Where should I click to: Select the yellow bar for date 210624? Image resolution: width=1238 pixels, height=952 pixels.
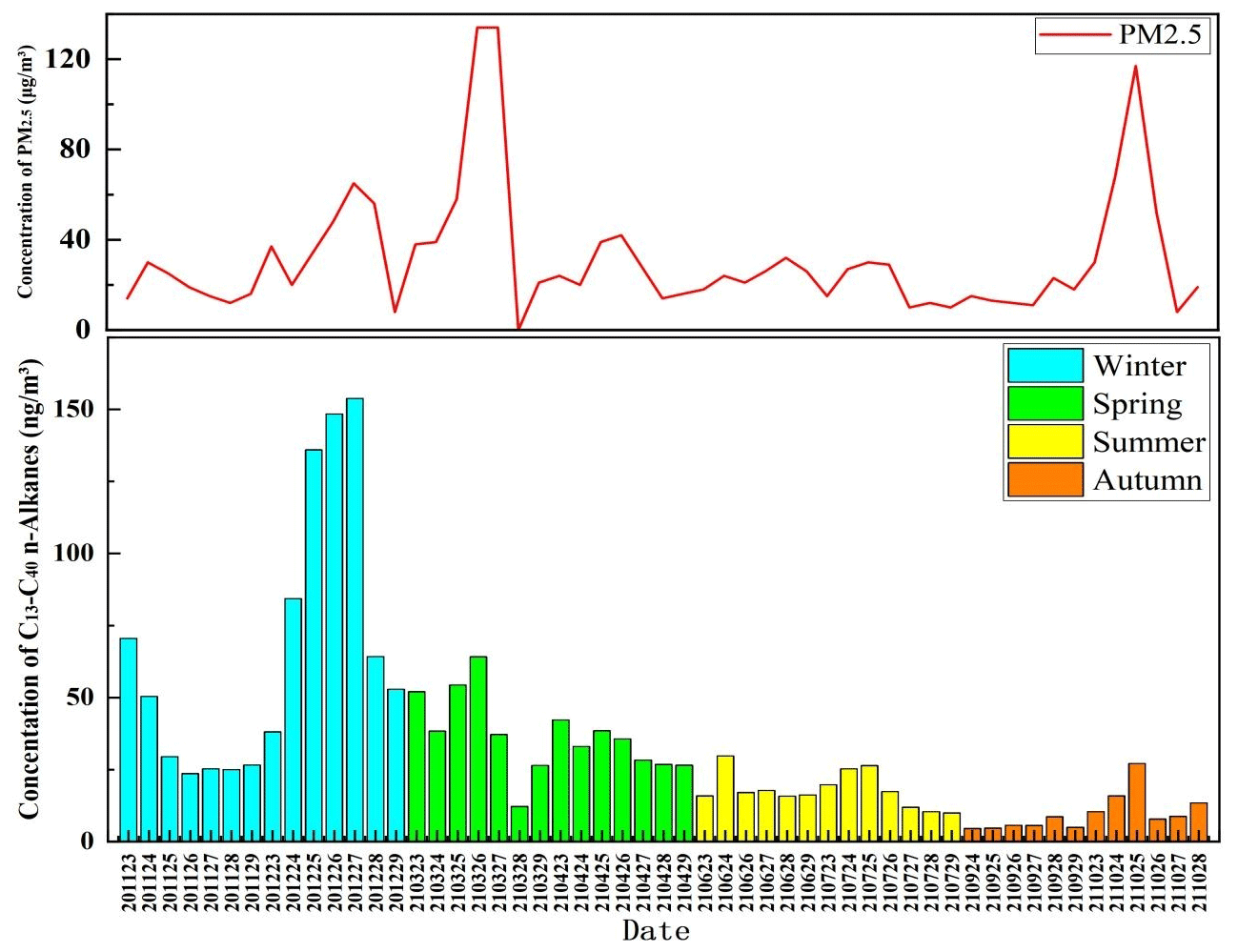[x=725, y=798]
